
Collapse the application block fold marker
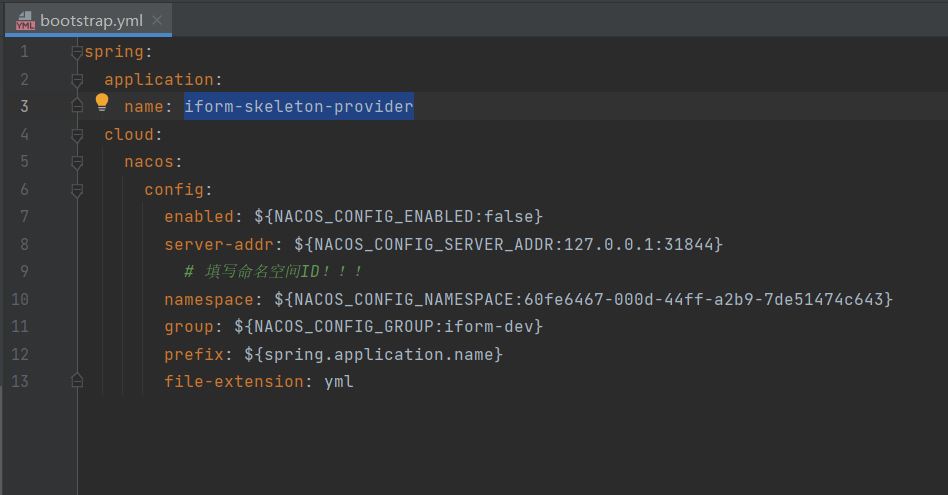tap(77, 80)
